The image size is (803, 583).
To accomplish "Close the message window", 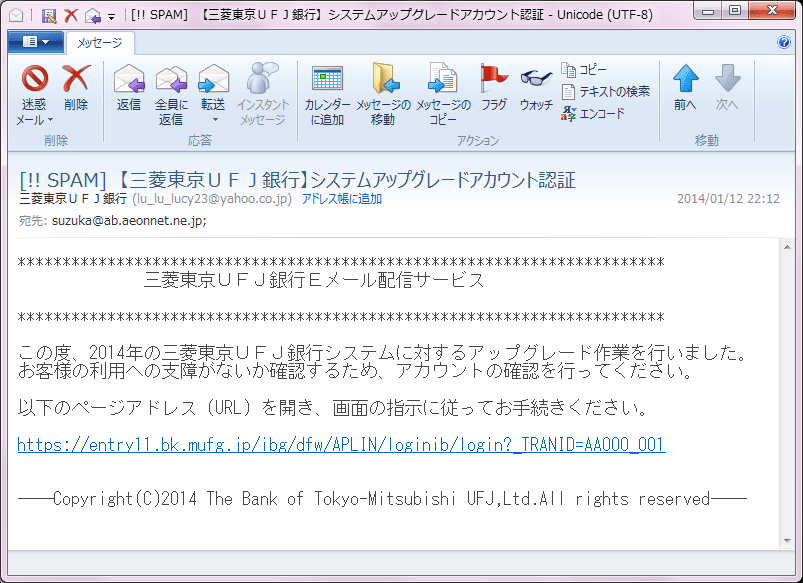I will point(772,11).
